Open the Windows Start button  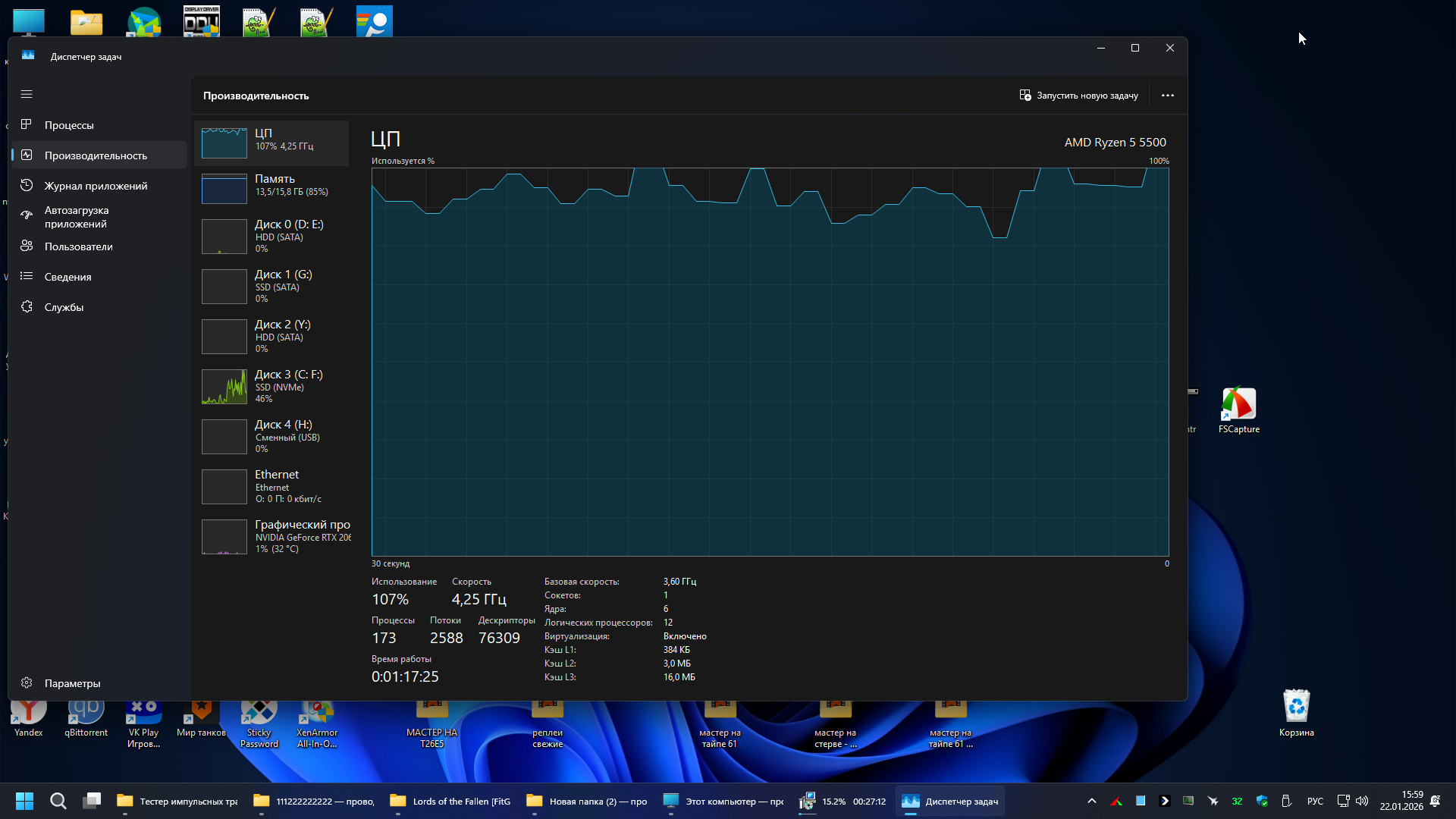point(24,801)
